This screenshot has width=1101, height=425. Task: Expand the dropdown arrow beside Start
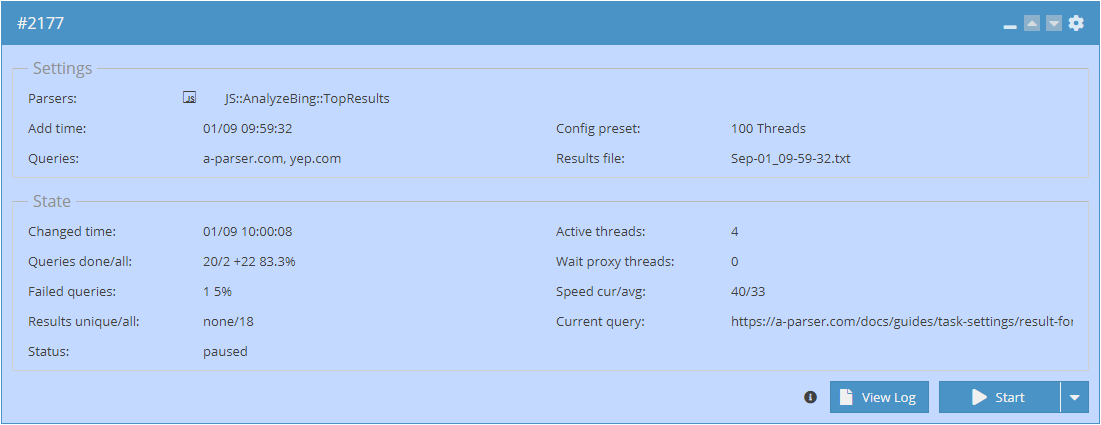pos(1074,397)
